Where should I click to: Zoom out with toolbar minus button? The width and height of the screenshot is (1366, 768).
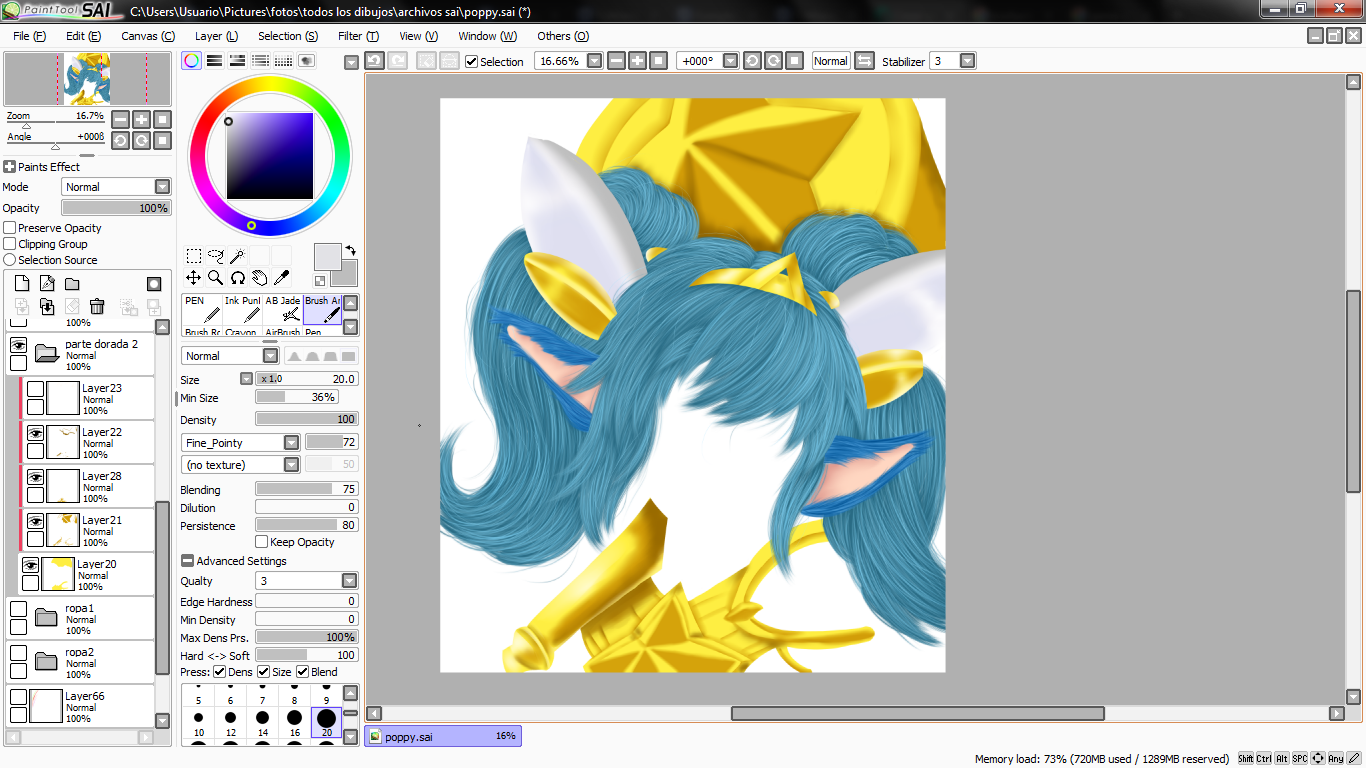pos(617,61)
